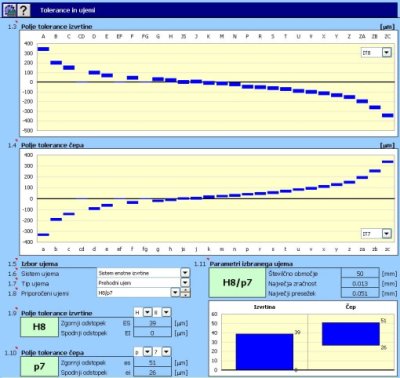The width and height of the screenshot is (400, 378).
Task: Click the 'Številčno območje' label
Action: pos(293,274)
